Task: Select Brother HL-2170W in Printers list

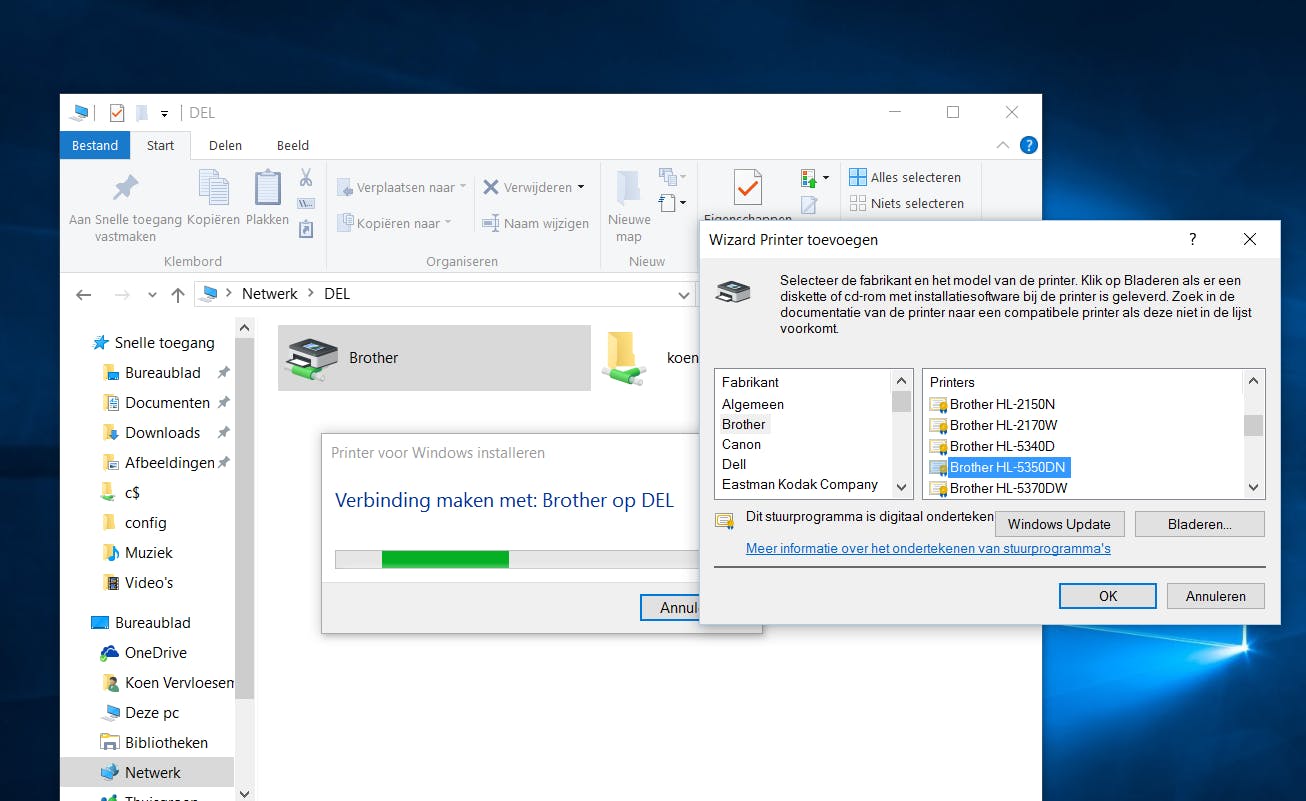Action: coord(1002,425)
